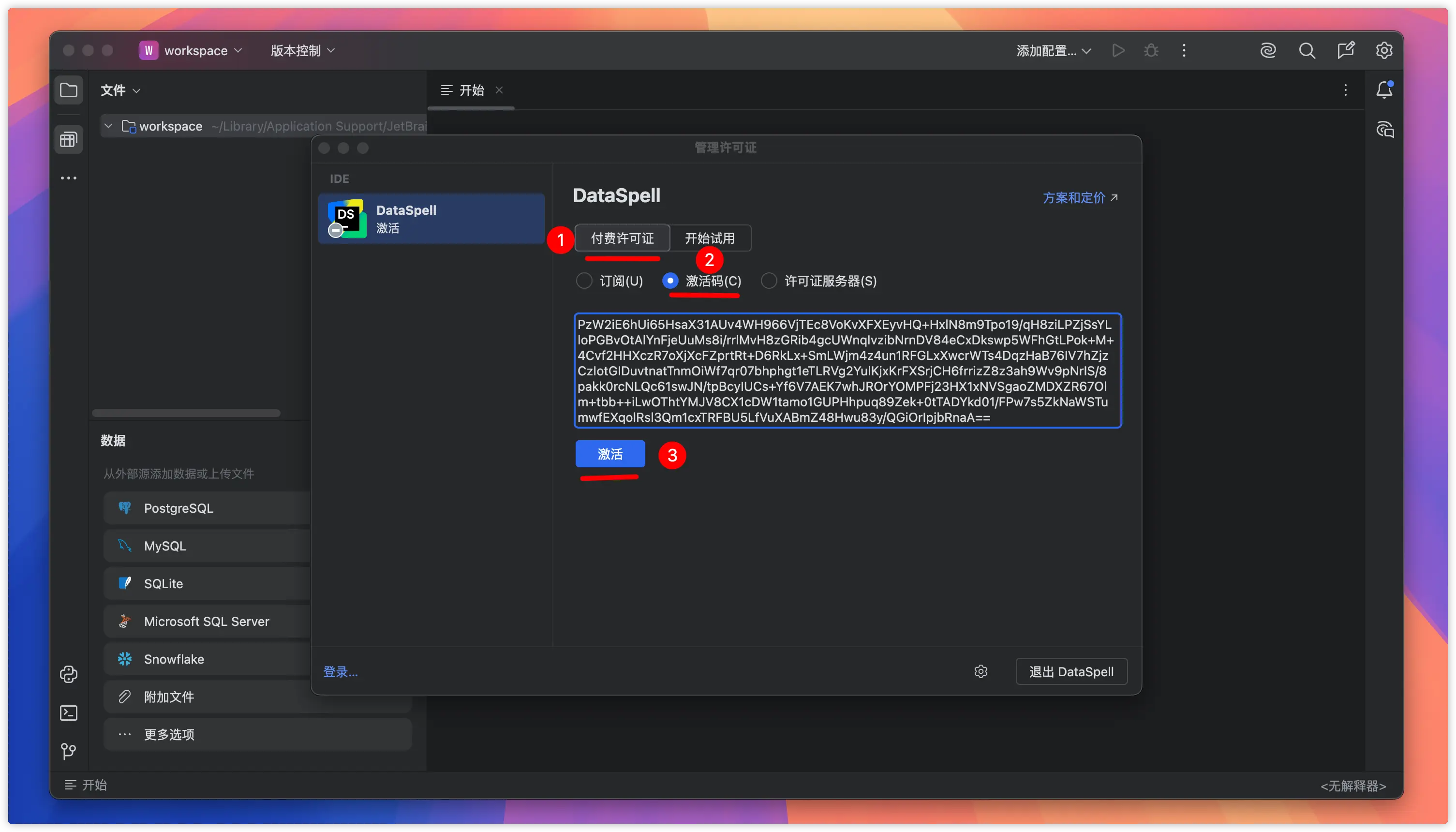1456x832 pixels.
Task: Collapse the workspace tree node
Action: [x=108, y=126]
